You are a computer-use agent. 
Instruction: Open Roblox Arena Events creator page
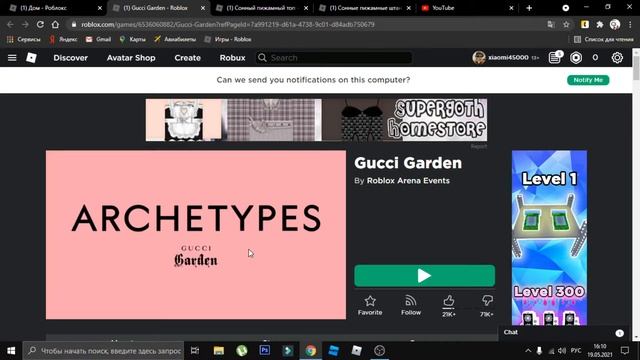[408, 180]
